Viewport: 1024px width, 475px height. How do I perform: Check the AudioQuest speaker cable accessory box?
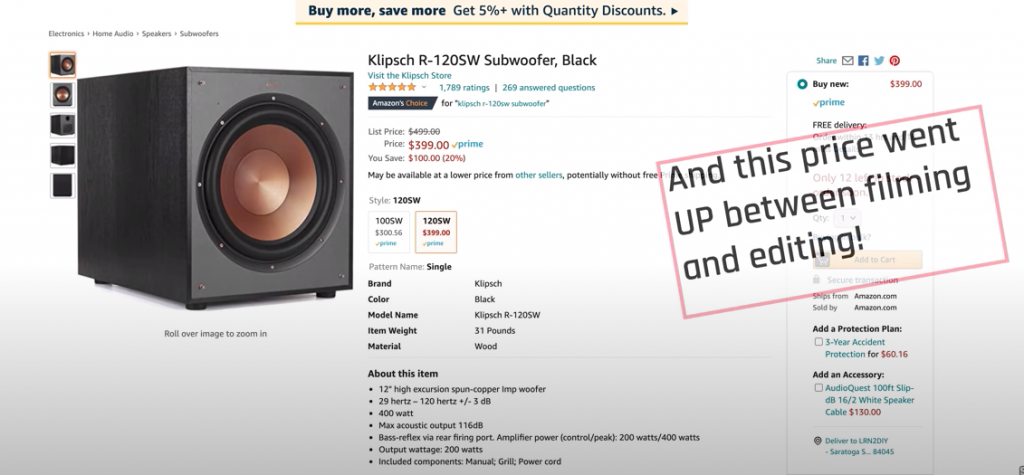[818, 387]
